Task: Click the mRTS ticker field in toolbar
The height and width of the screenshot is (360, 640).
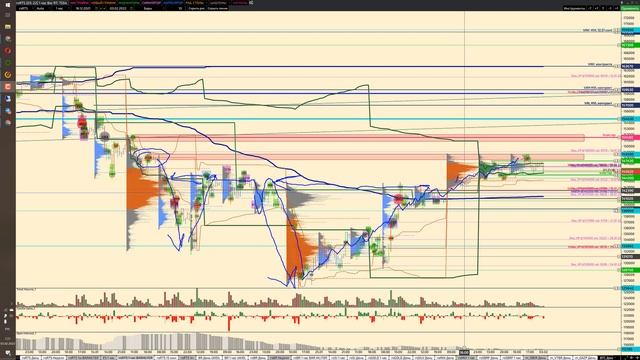Action: click(x=24, y=8)
